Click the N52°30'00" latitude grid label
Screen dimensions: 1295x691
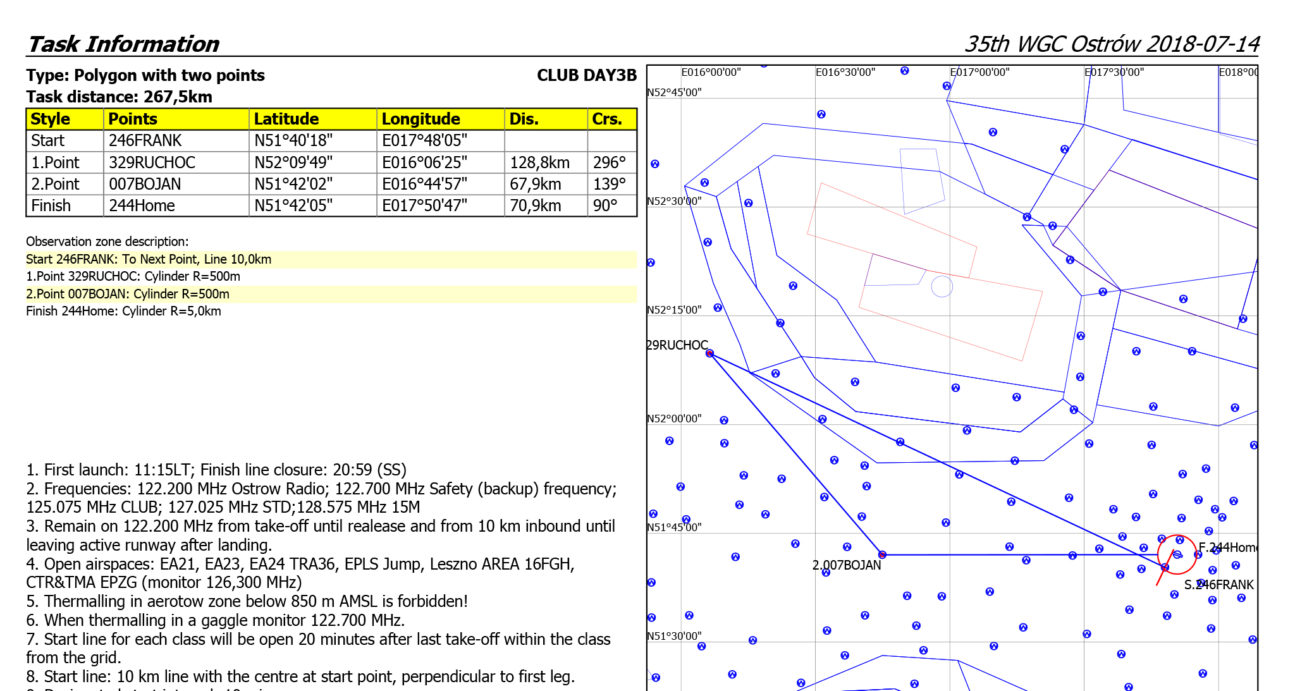677,201
